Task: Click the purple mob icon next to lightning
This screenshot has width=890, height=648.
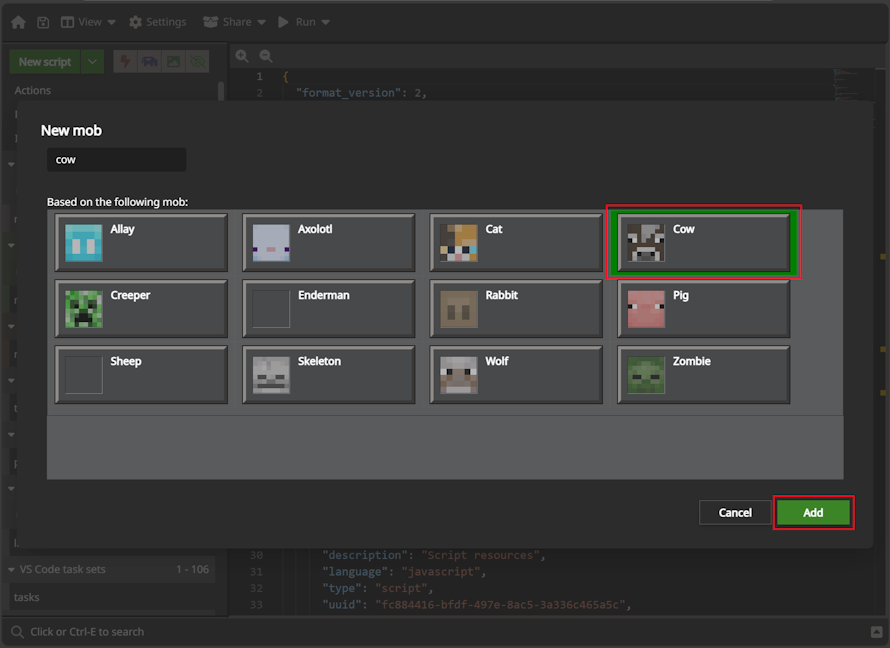Action: pos(149,61)
